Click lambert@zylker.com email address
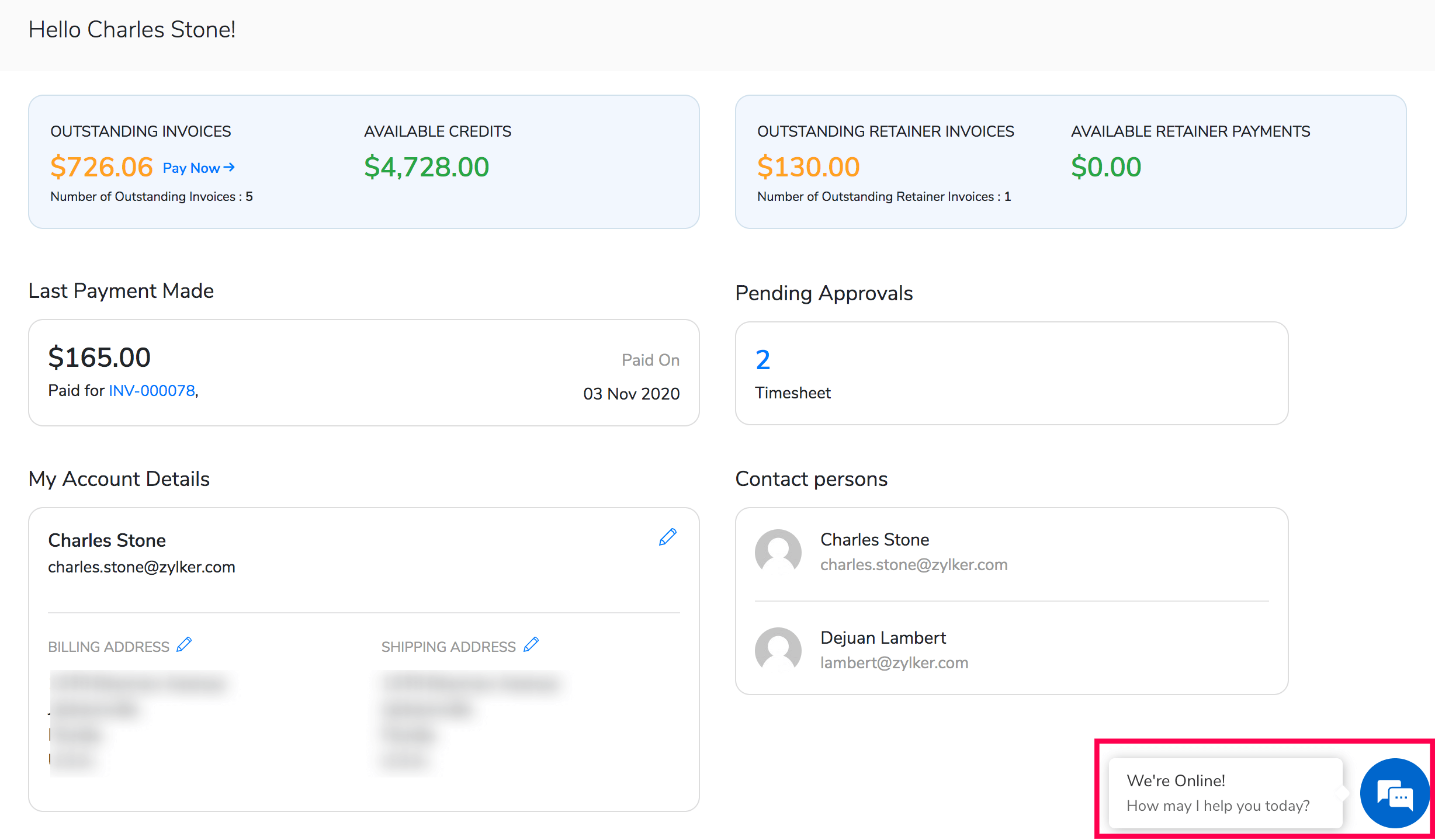 tap(894, 663)
